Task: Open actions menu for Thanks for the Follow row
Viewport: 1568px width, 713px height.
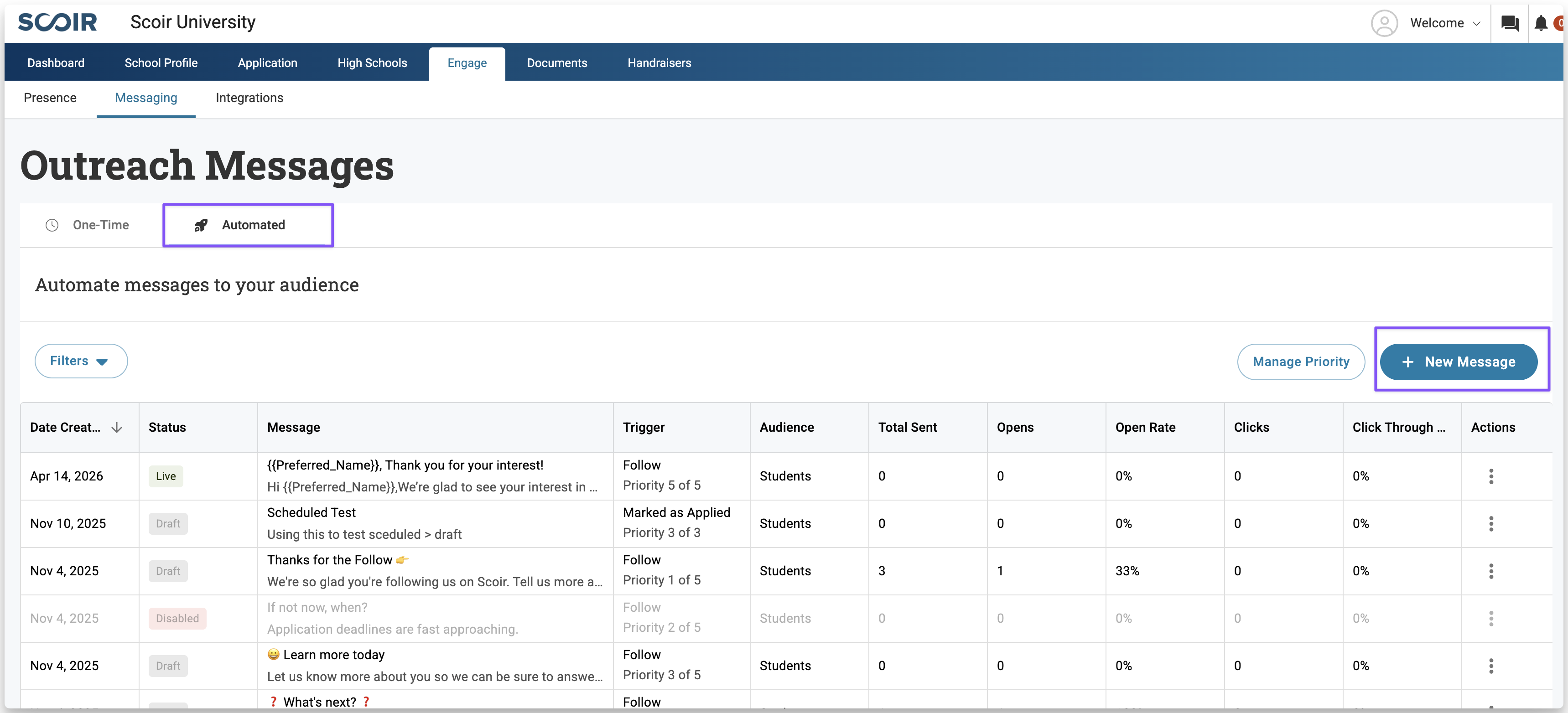Action: [1491, 571]
